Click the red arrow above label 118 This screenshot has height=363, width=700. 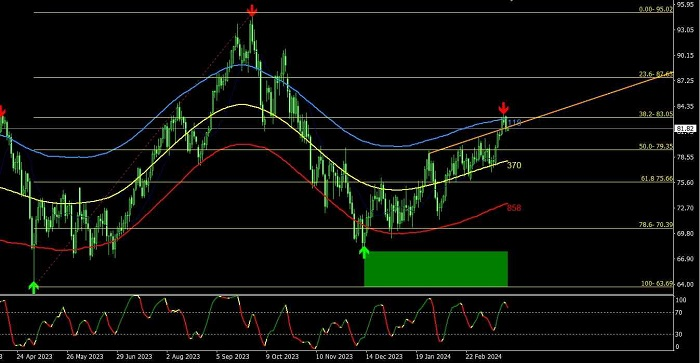504,108
